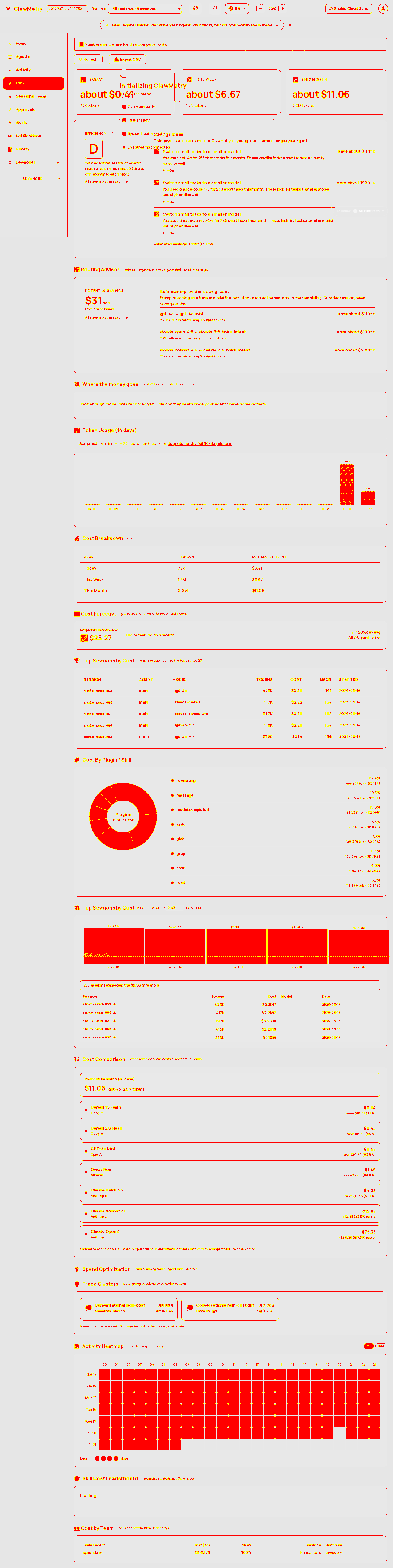Switch the Activity Heatmap to 30d
This screenshot has width=393, height=1568.
click(381, 1346)
